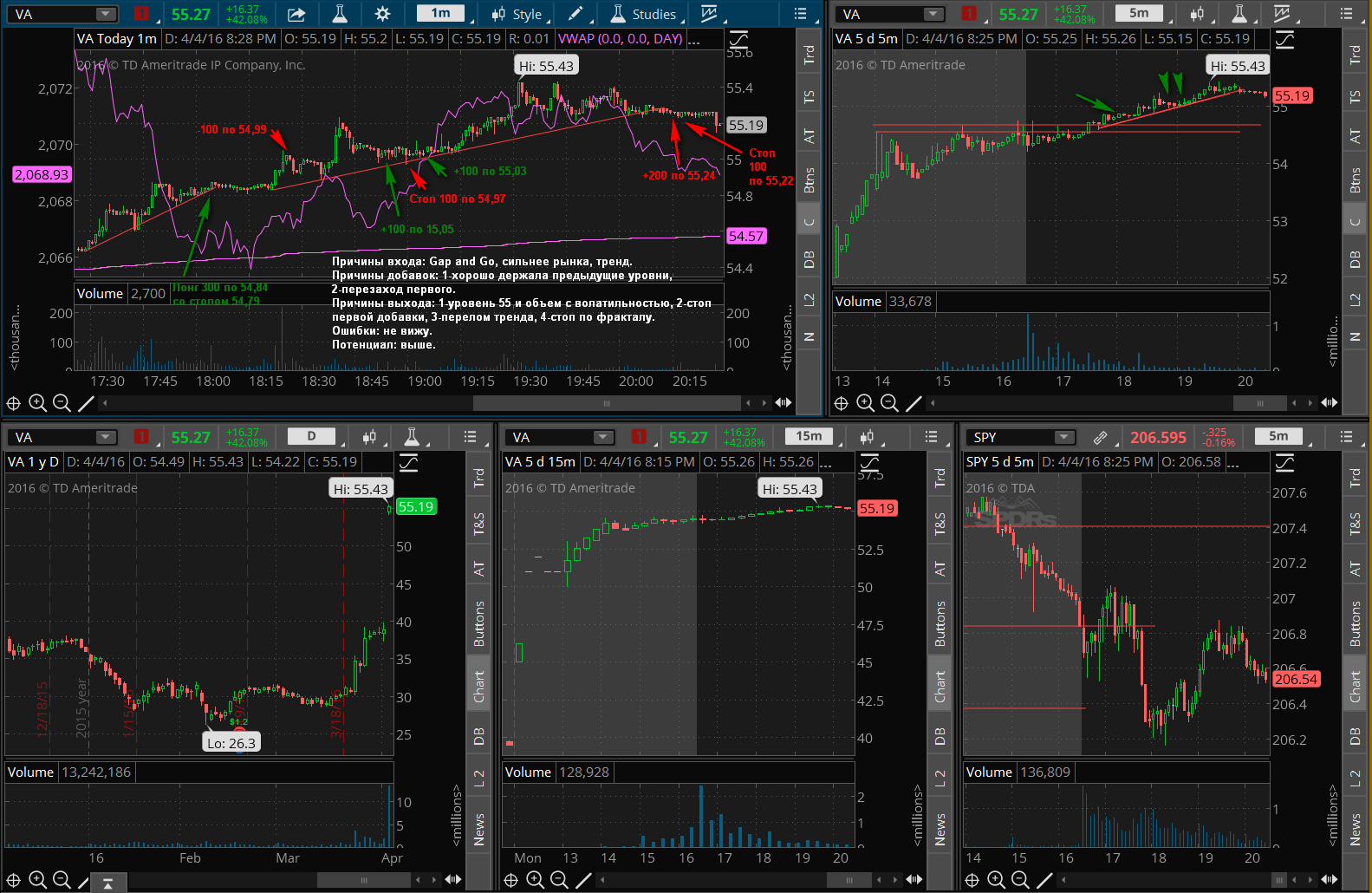
Task: Select the C tab in the top-right 5m sidebar
Action: [x=1355, y=222]
